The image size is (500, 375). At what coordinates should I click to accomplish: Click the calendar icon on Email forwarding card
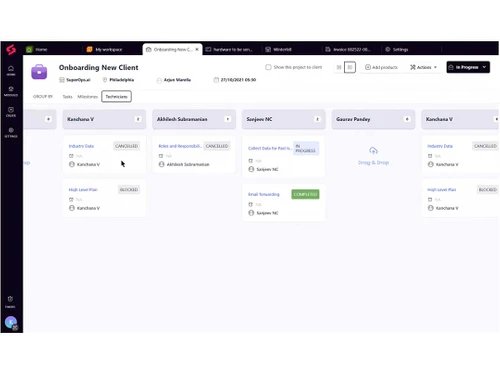(x=251, y=204)
